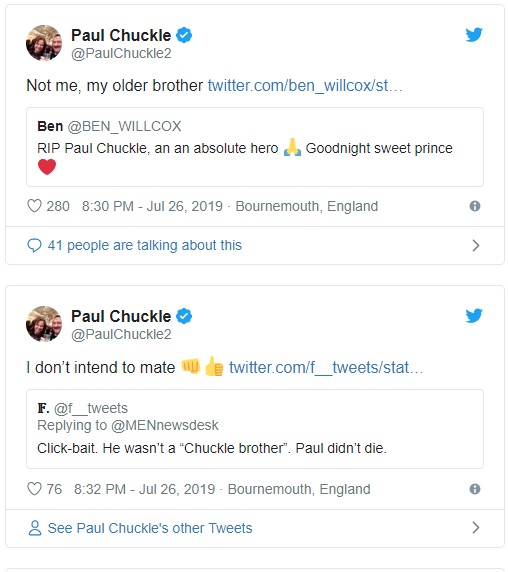Open the twitter.com/f__tweets/stat… link
Image resolution: width=508 pixels, height=572 pixels.
[x=326, y=367]
